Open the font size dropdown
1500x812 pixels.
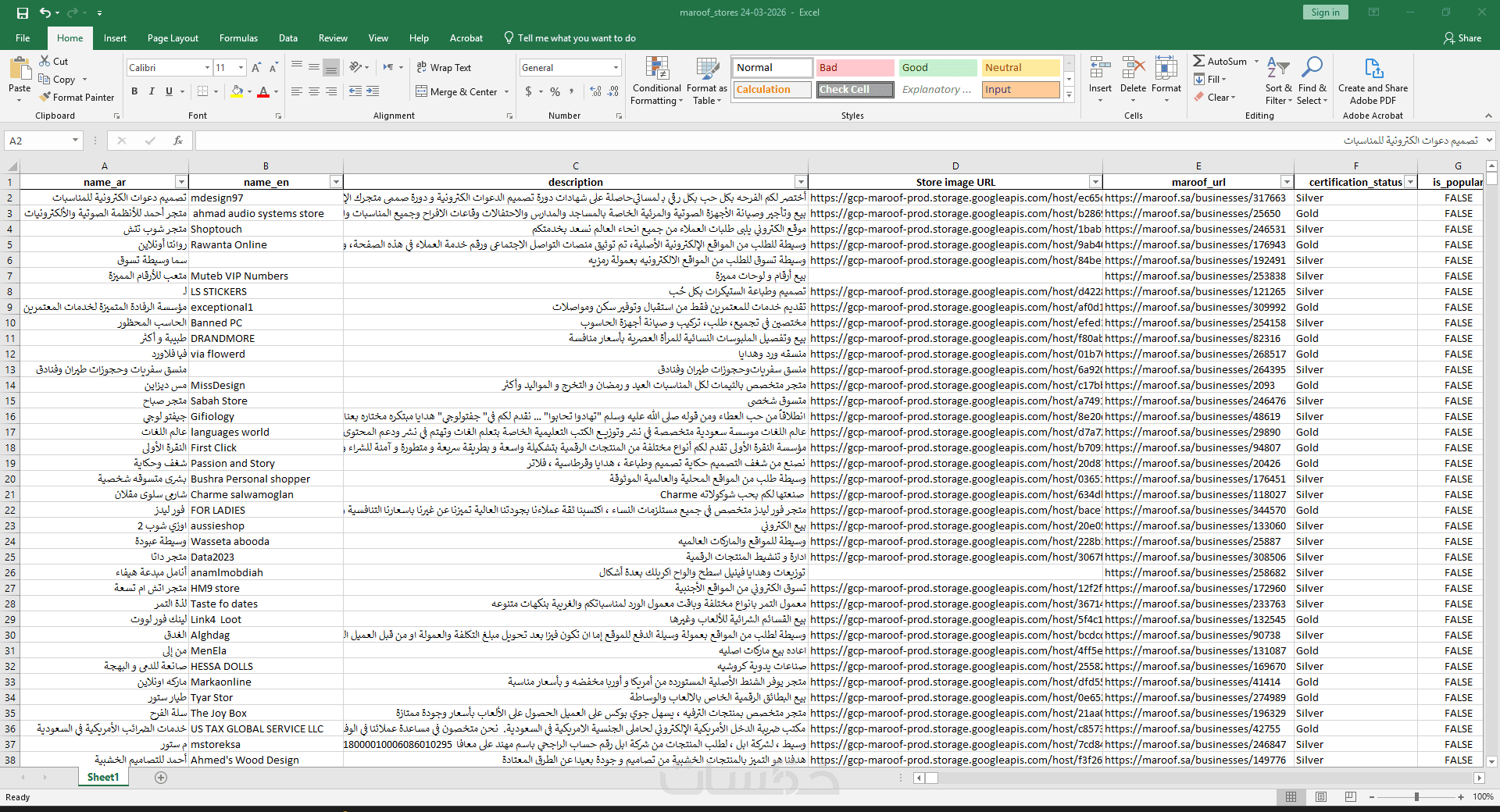pos(241,68)
